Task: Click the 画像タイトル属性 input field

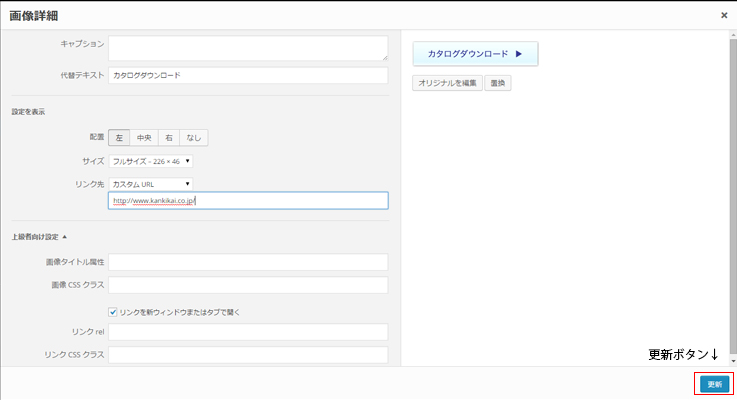Action: point(248,262)
